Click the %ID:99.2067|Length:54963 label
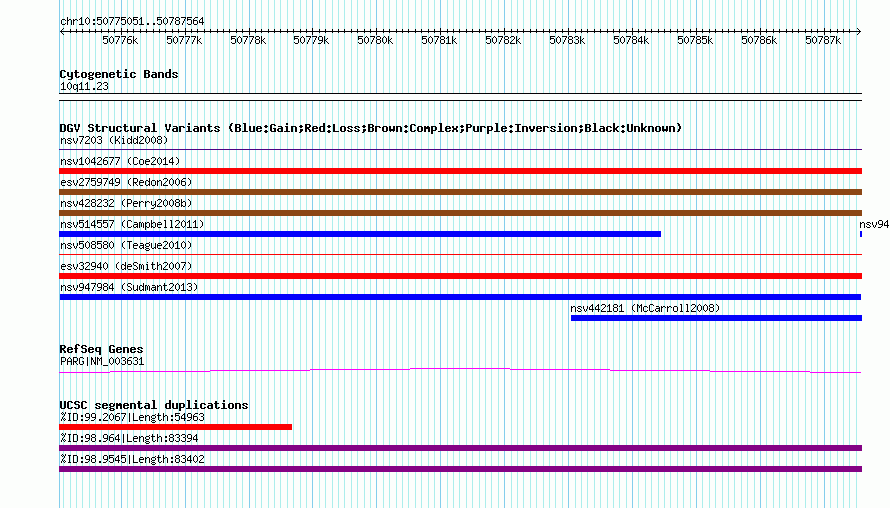Image resolution: width=890 pixels, height=508 pixels. (132, 417)
